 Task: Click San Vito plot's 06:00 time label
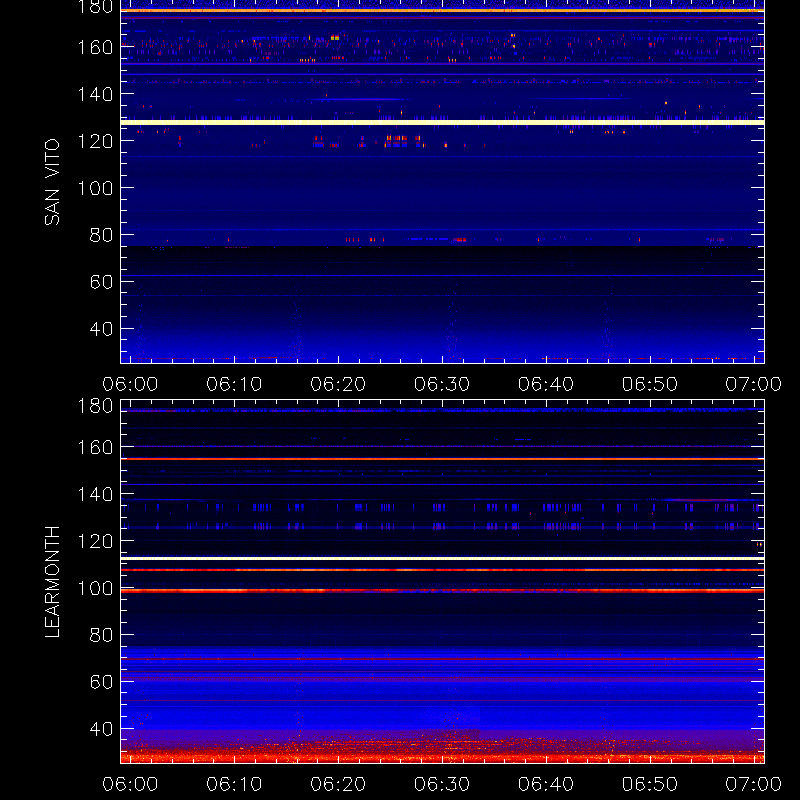click(x=130, y=384)
